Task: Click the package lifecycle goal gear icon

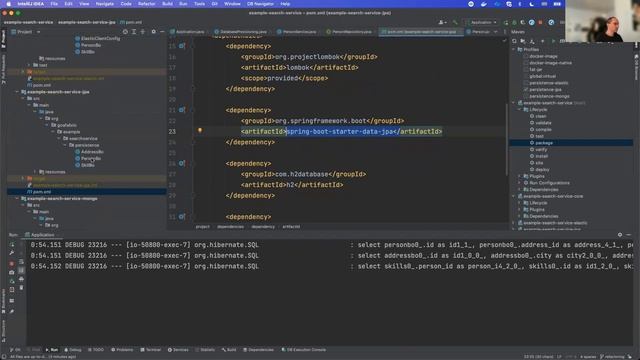Action: click(x=532, y=143)
